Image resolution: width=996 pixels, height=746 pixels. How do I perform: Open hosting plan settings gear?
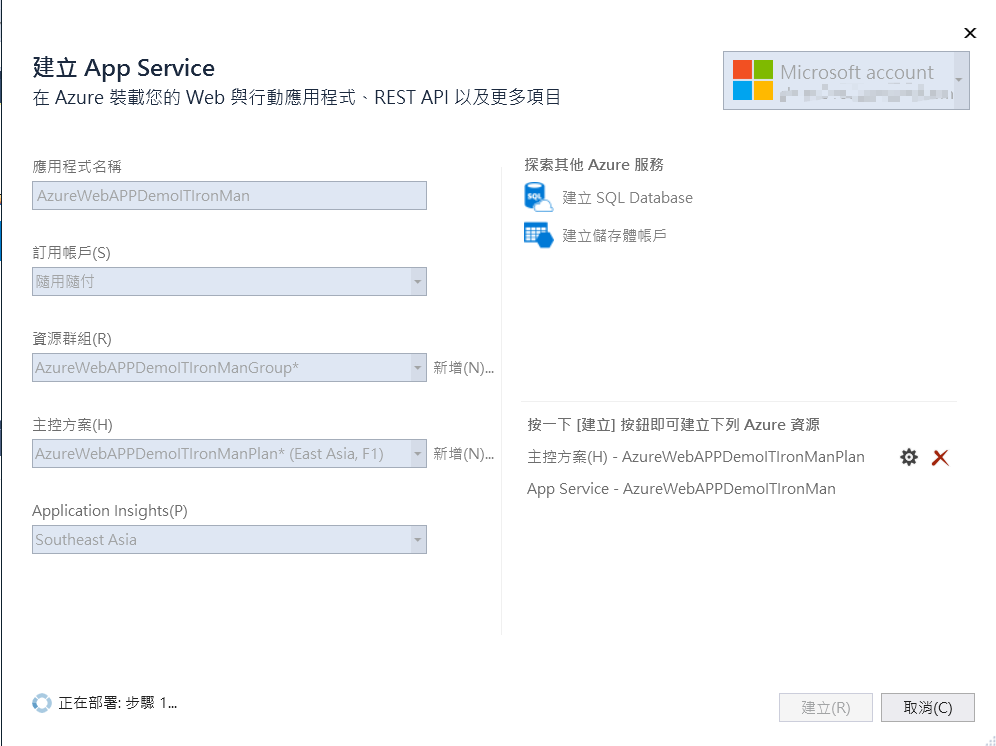coord(909,457)
